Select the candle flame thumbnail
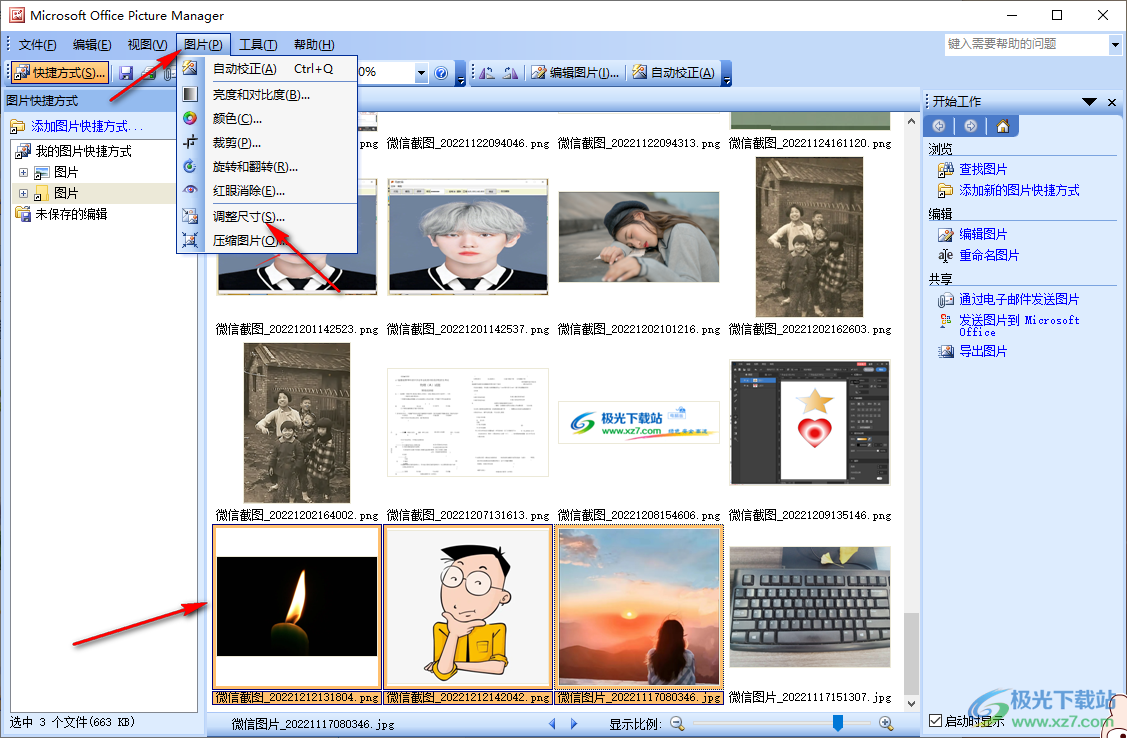The height and width of the screenshot is (738, 1127). 297,606
